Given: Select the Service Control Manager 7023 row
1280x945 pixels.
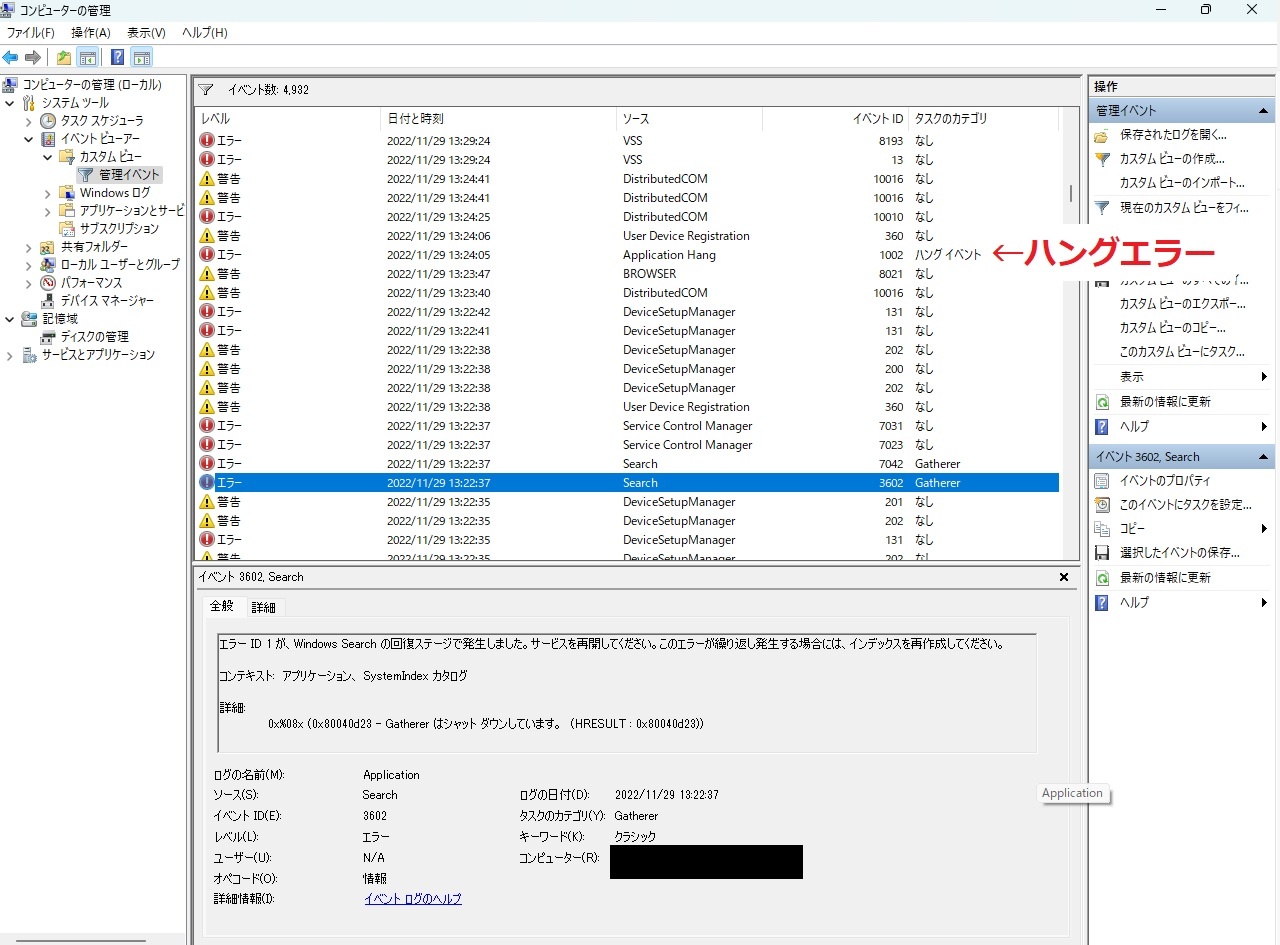Looking at the screenshot, I should [x=628, y=445].
